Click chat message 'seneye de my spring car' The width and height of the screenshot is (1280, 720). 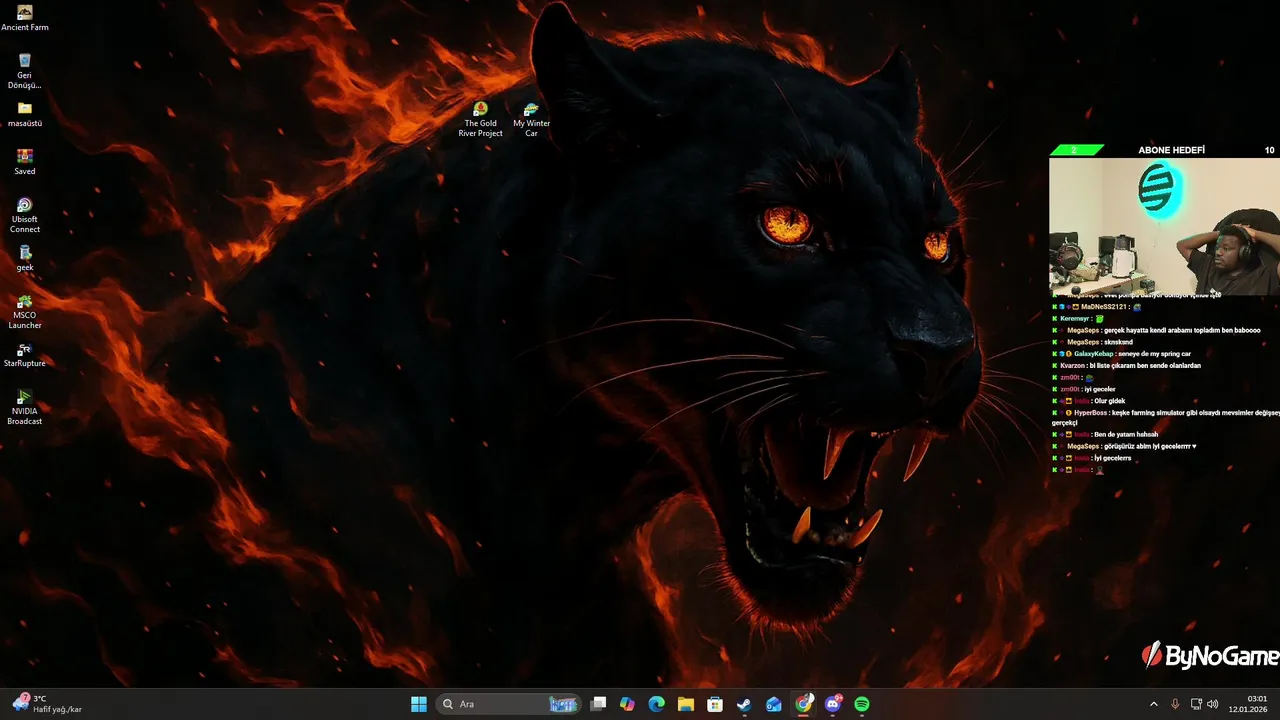click(1155, 354)
